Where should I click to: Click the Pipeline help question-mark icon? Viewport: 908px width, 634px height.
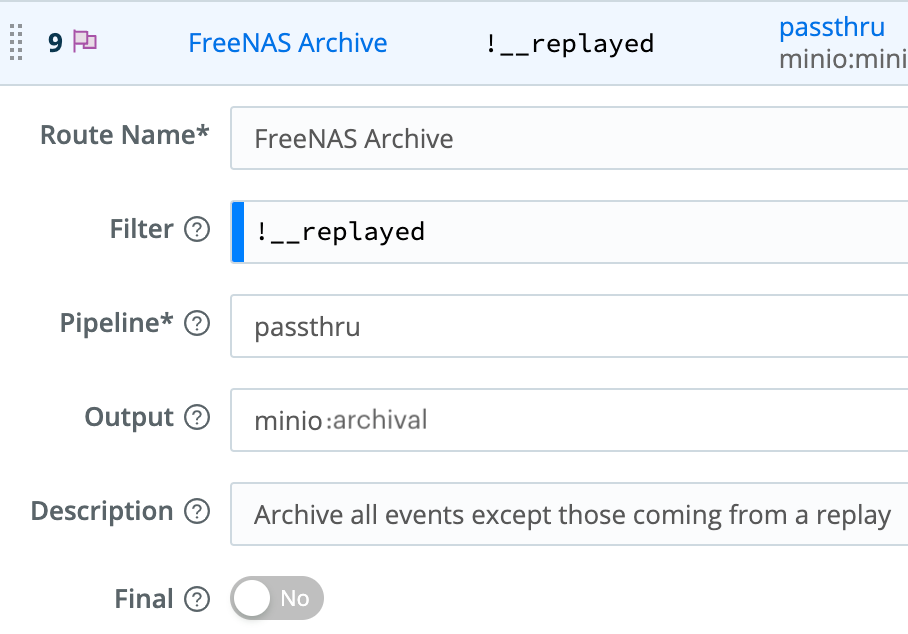click(197, 323)
